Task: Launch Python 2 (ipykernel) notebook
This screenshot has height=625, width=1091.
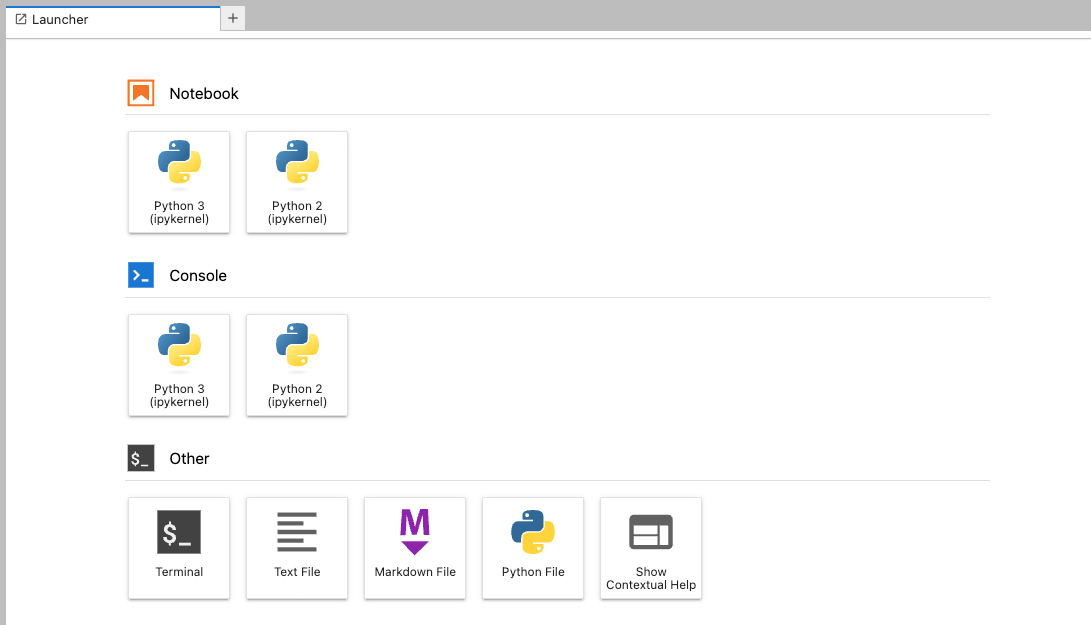Action: [x=297, y=182]
